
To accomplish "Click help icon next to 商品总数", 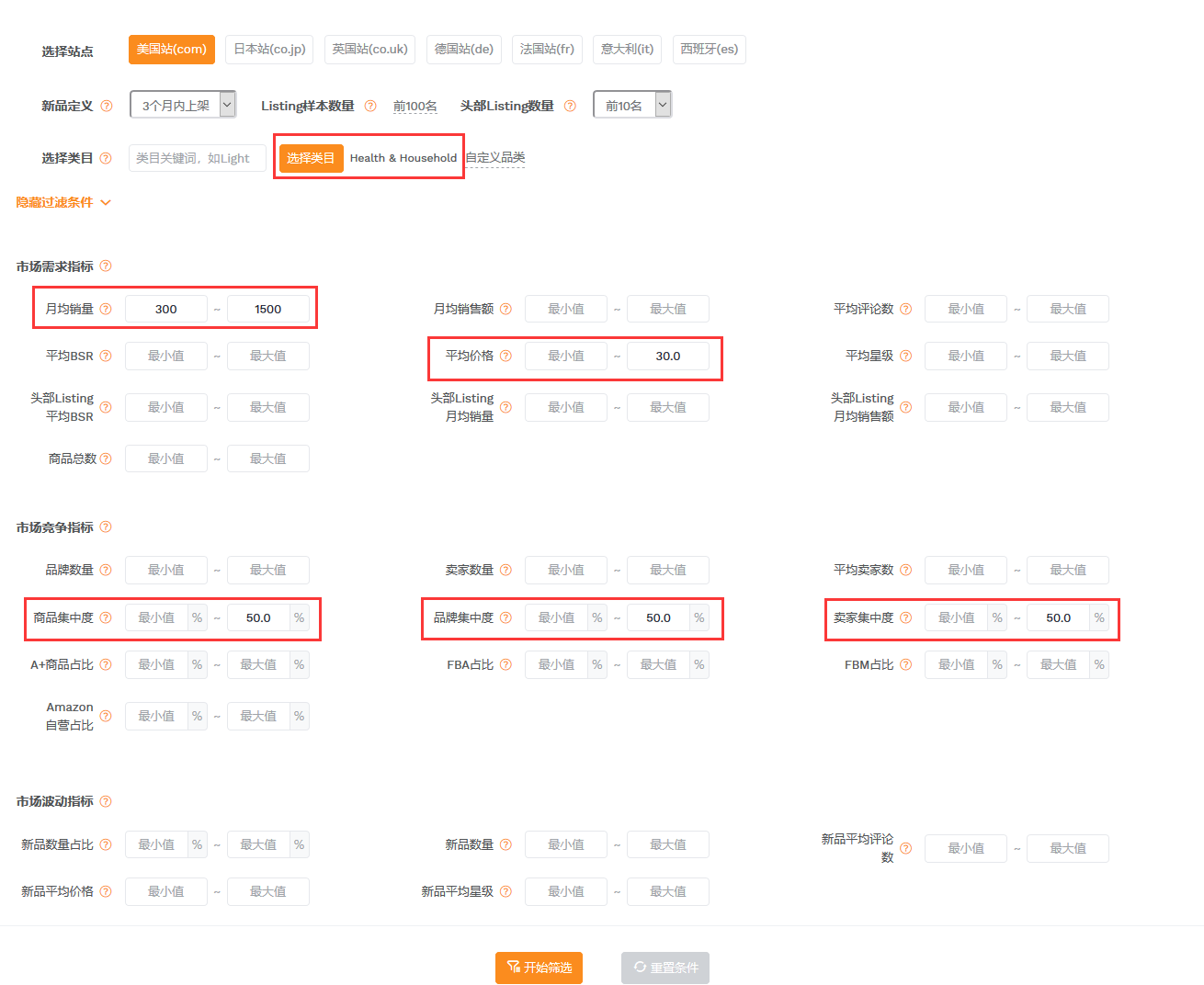I will (x=106, y=459).
